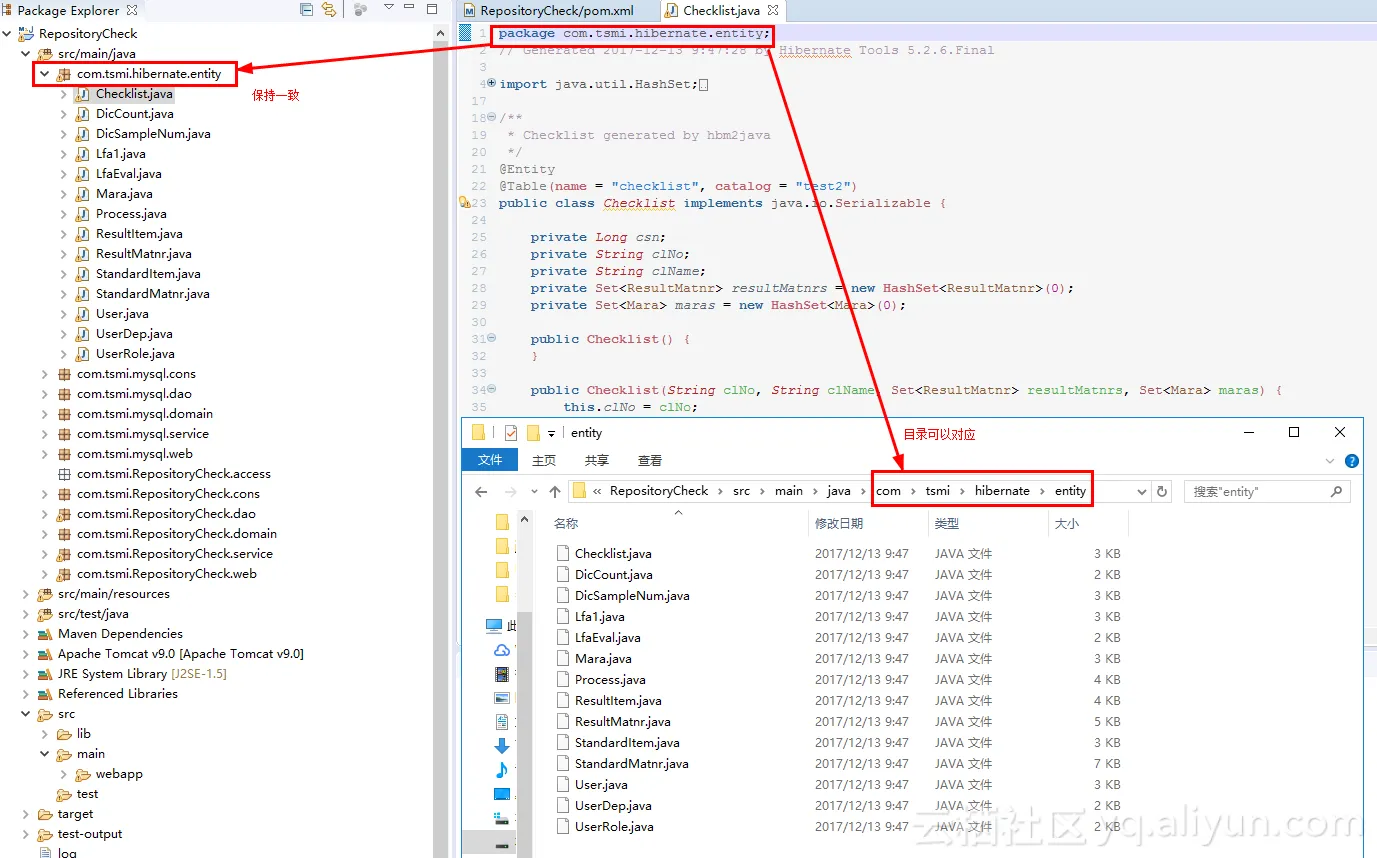Select StandardMatnr.java in Package Explorer

152,294
